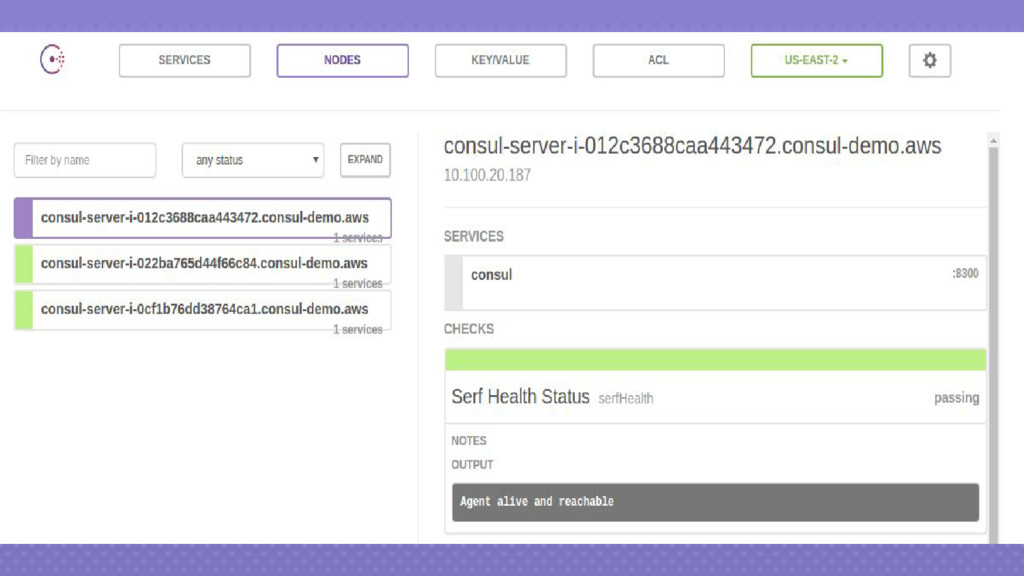Click the Consul logo icon
This screenshot has height=576, width=1024.
[52, 59]
